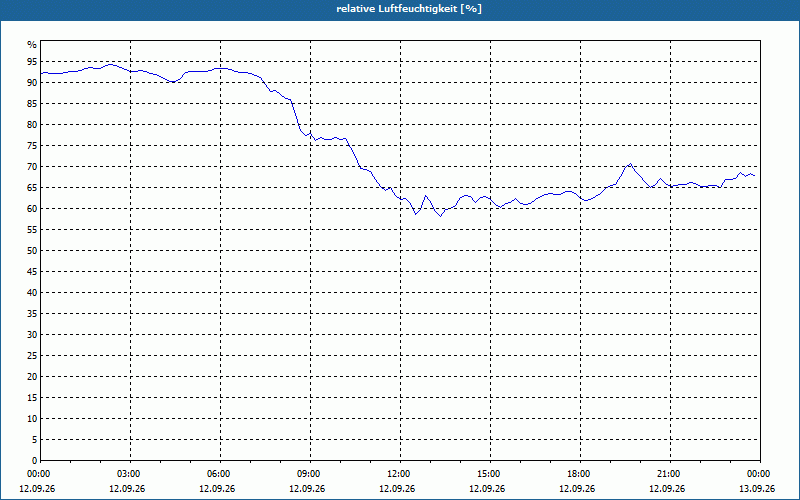Click the y-axis value "30"
The width and height of the screenshot is (800, 500).
(32, 335)
